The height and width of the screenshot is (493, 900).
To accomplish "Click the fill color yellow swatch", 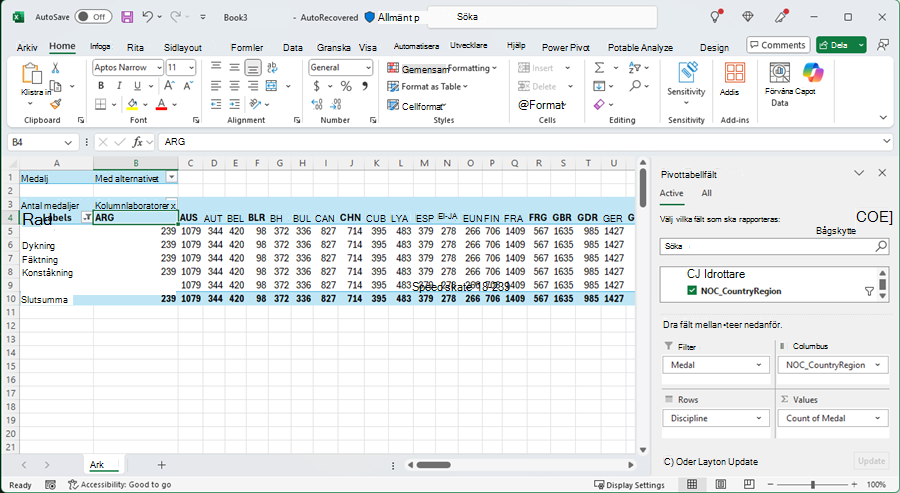I will [133, 104].
